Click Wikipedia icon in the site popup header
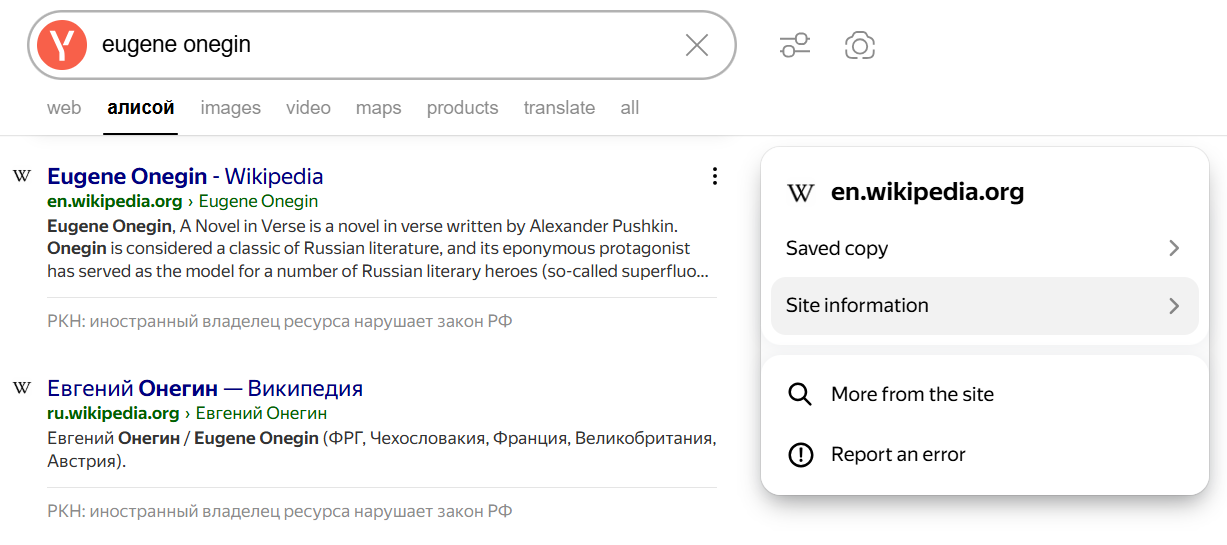The height and width of the screenshot is (545, 1227). coord(801,193)
